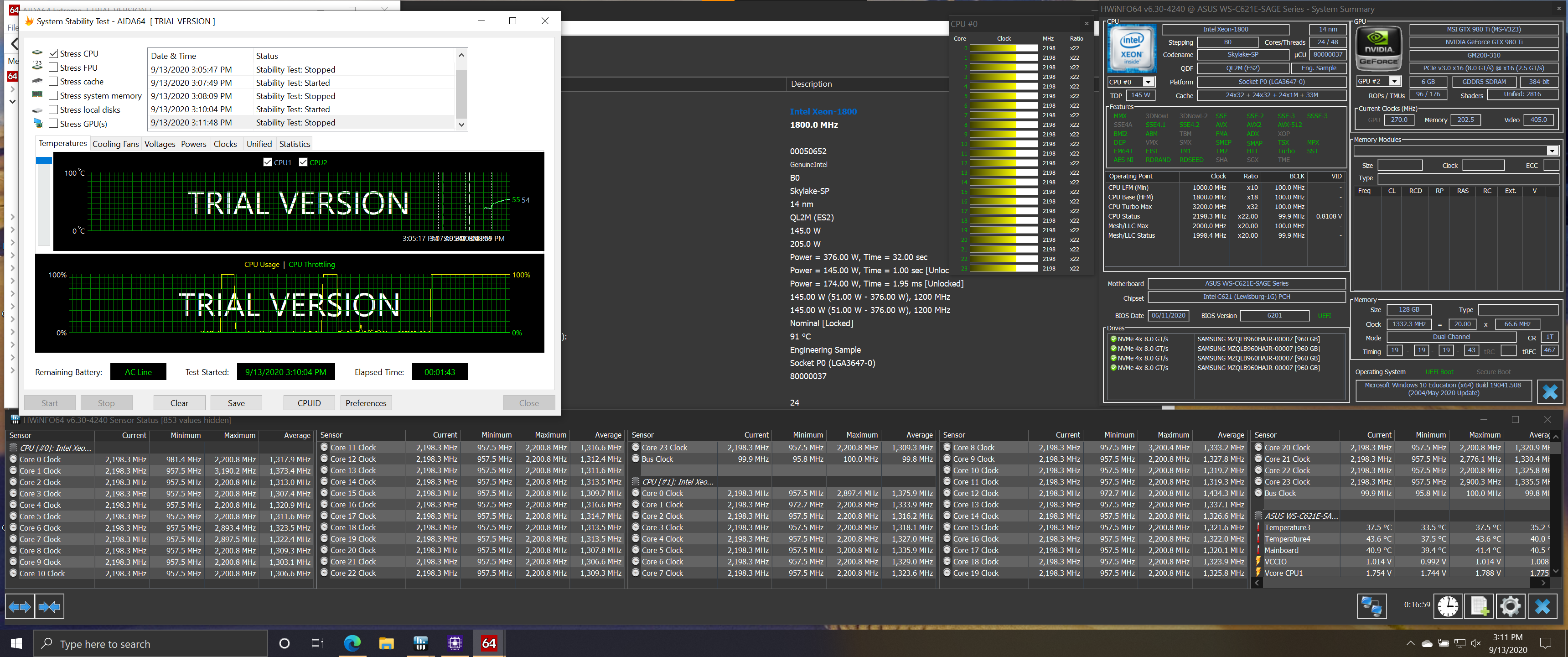This screenshot has height=657, width=1568.
Task: Switch to AIDA64 taskbar icon
Action: 489,644
